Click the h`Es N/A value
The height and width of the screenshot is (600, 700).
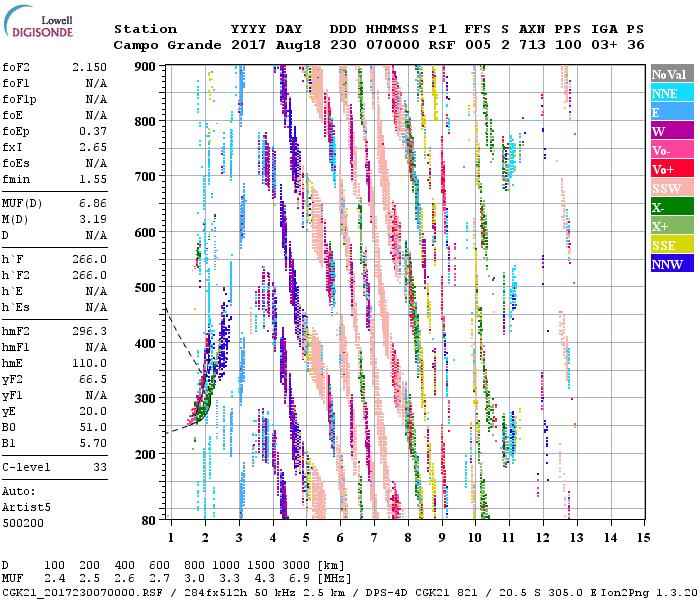tap(96, 307)
